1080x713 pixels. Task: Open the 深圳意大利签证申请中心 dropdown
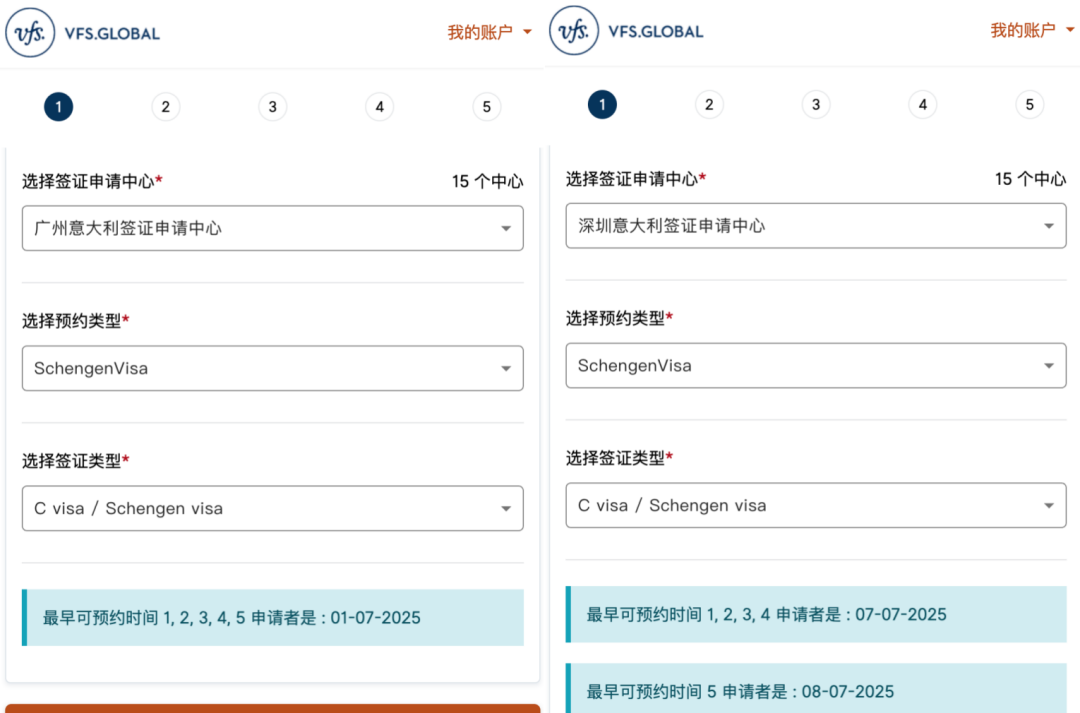pyautogui.click(x=816, y=225)
